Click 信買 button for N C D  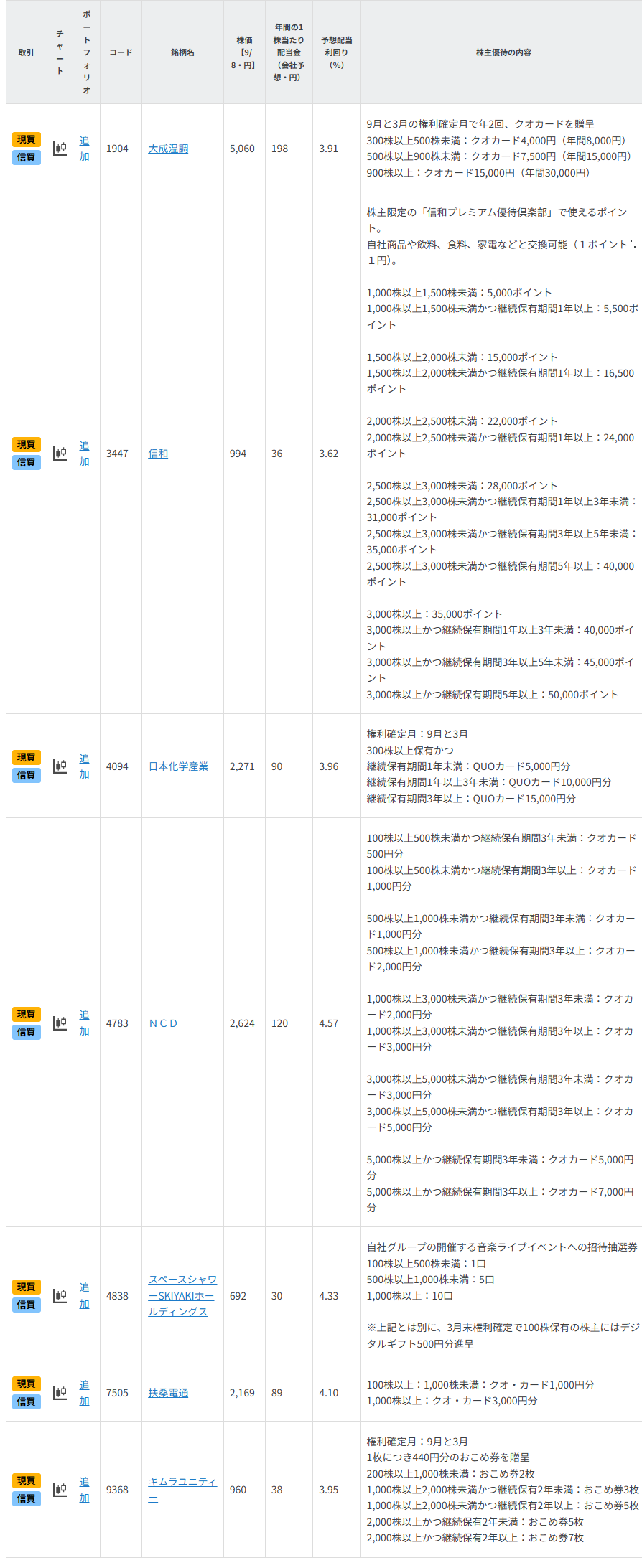(x=27, y=1032)
